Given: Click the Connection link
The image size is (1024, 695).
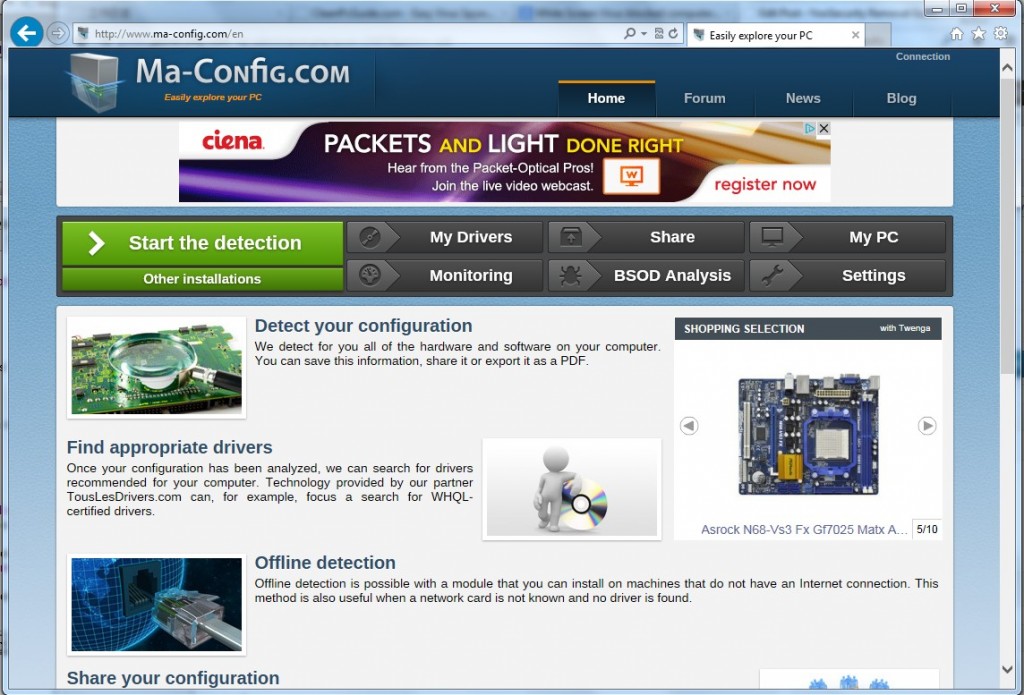Looking at the screenshot, I should 922,57.
